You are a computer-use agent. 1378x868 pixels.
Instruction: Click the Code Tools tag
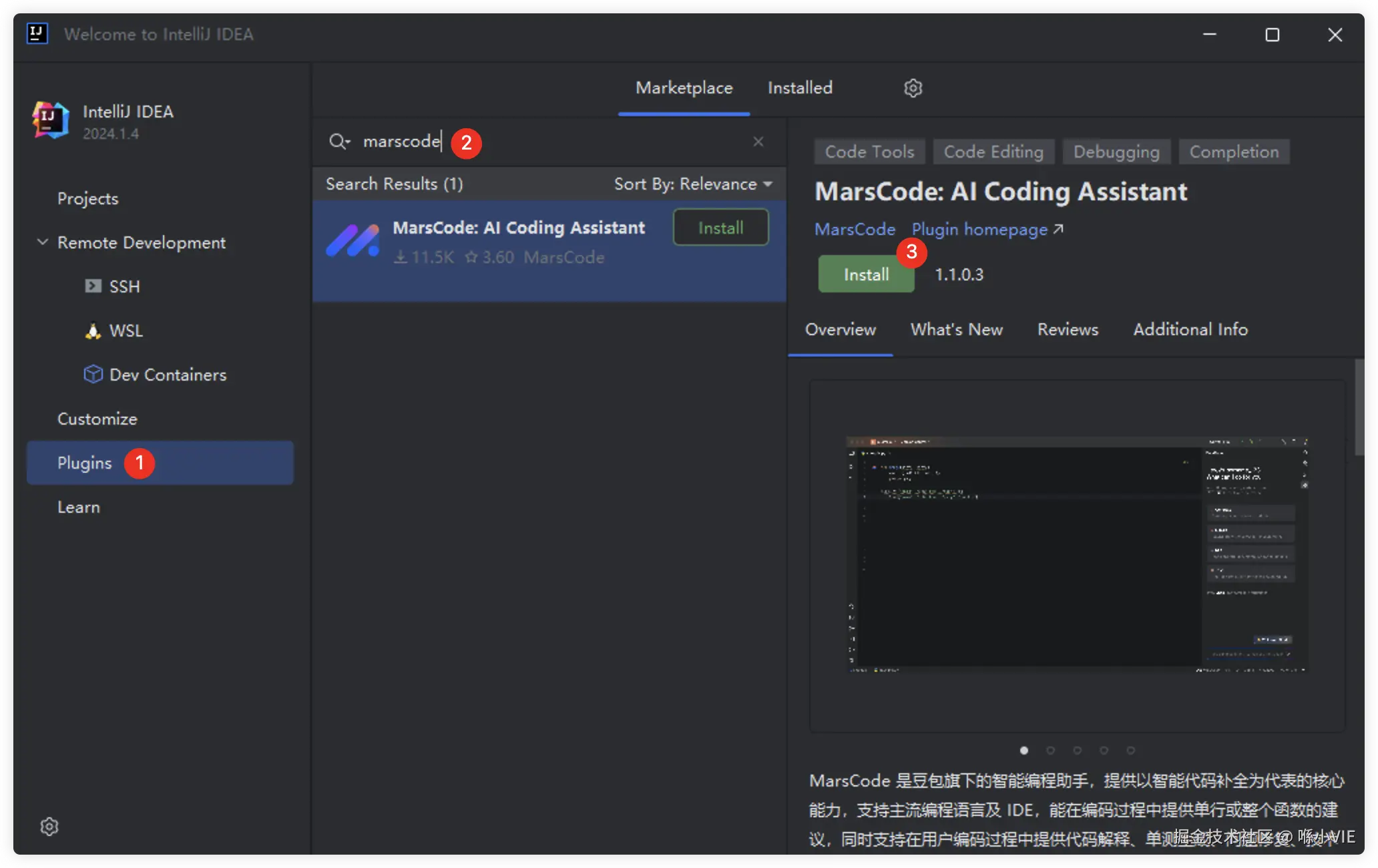[869, 152]
